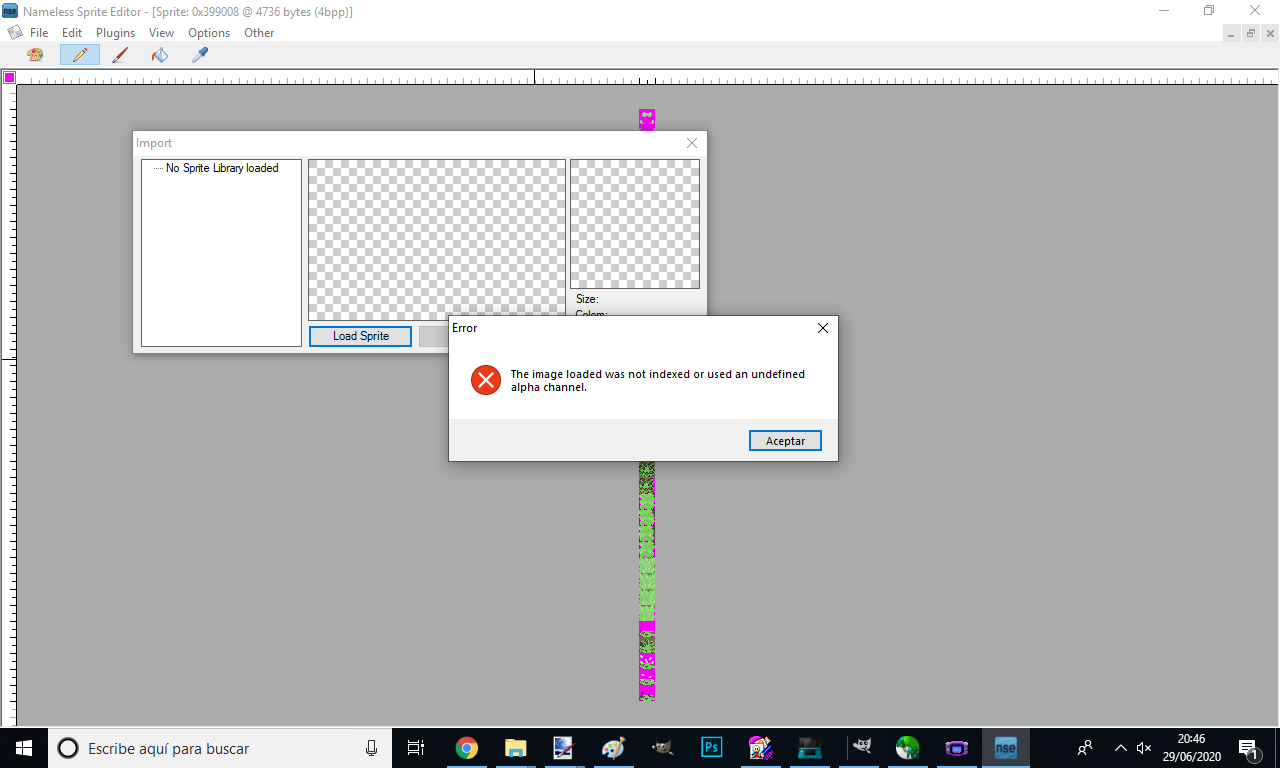Click the magenta color swatch
1280x768 pixels.
9,78
